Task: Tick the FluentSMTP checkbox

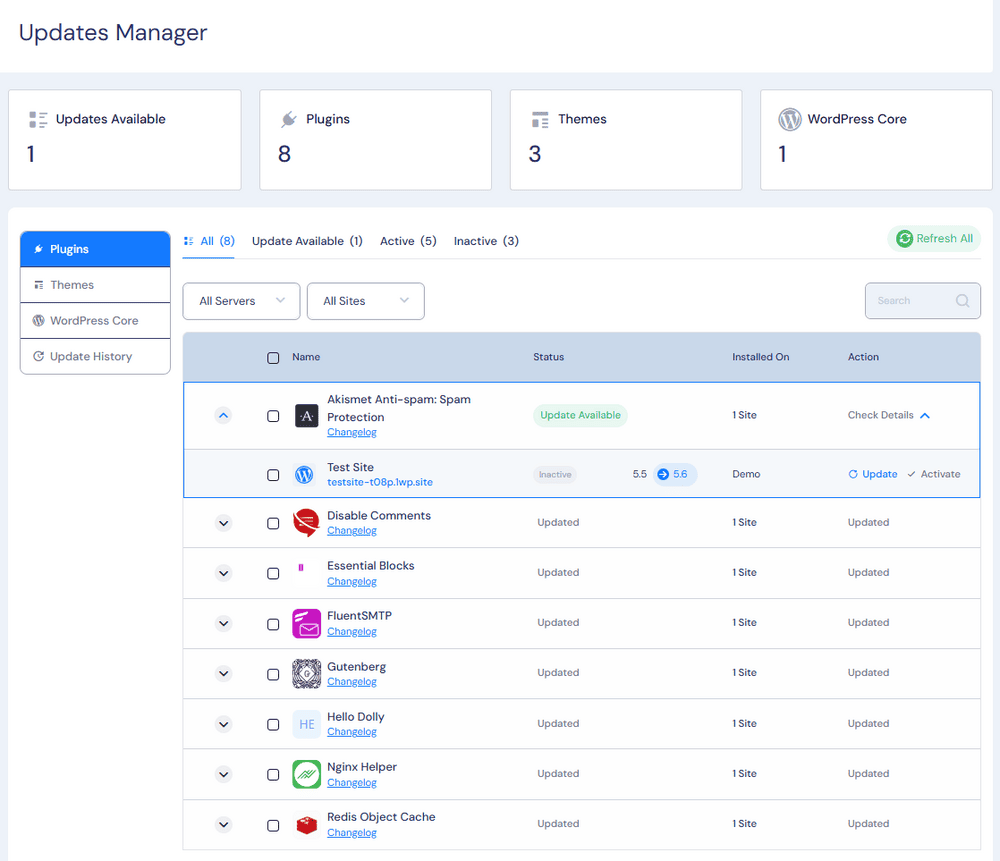Action: coord(273,624)
